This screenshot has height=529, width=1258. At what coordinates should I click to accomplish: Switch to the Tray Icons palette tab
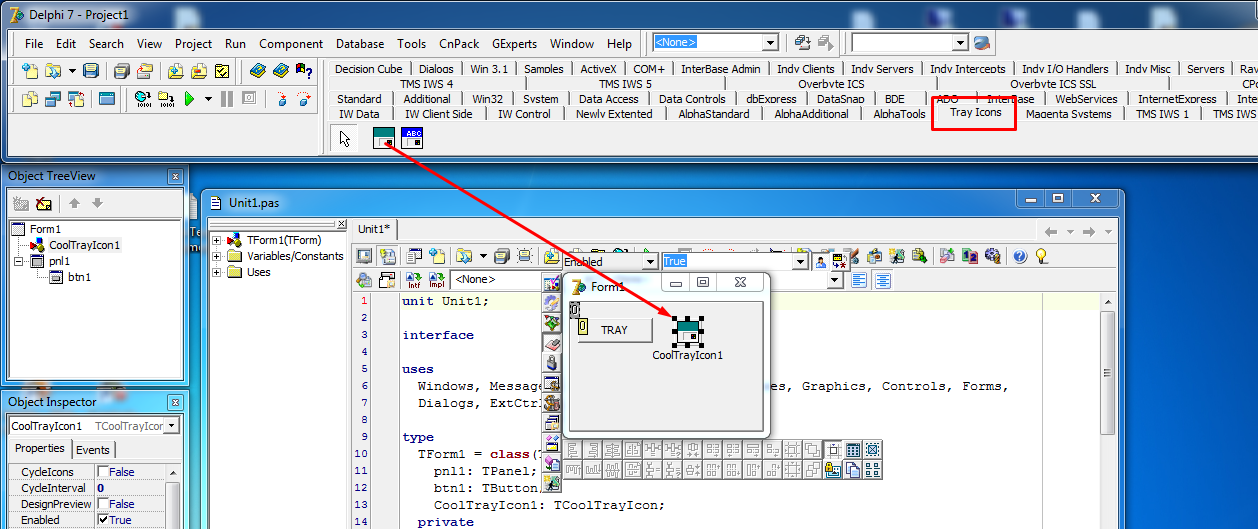975,112
